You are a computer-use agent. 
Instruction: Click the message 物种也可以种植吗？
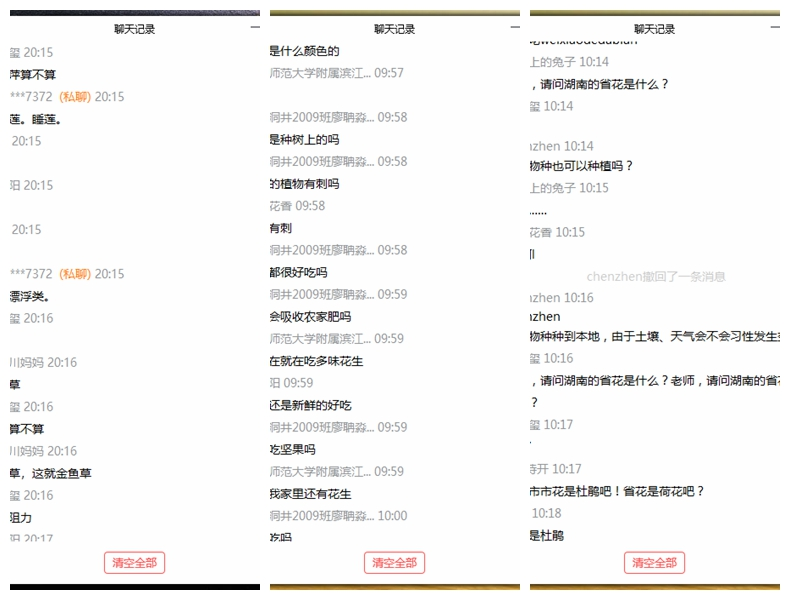(x=581, y=166)
